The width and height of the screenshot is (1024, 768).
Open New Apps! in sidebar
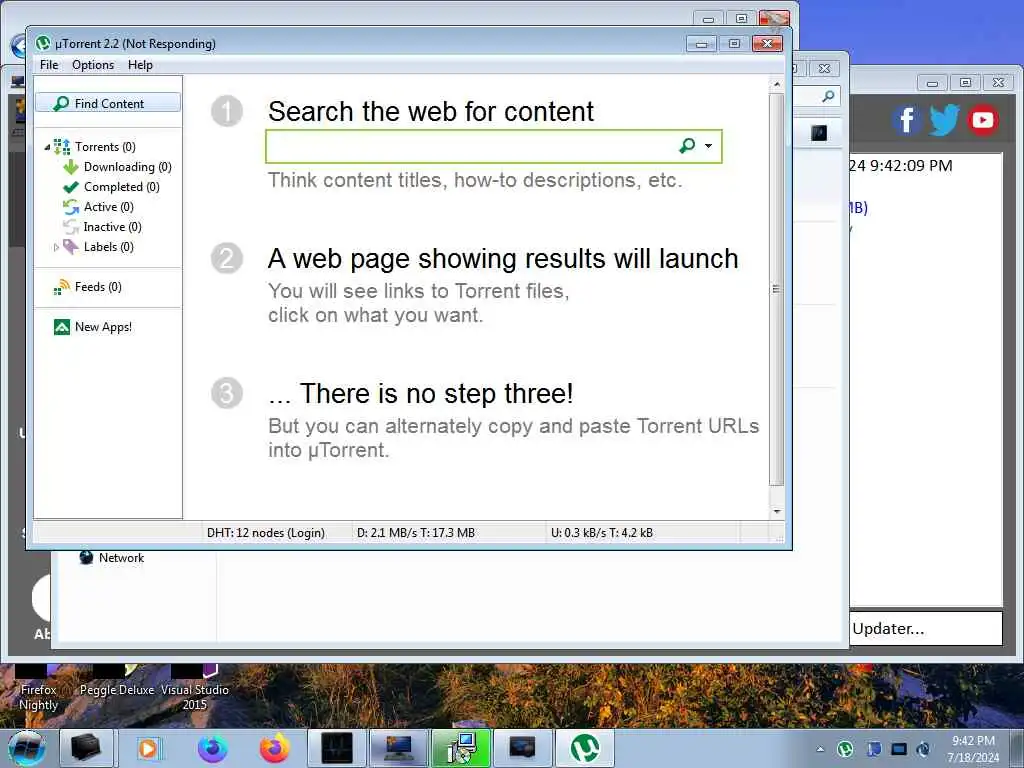(x=103, y=327)
